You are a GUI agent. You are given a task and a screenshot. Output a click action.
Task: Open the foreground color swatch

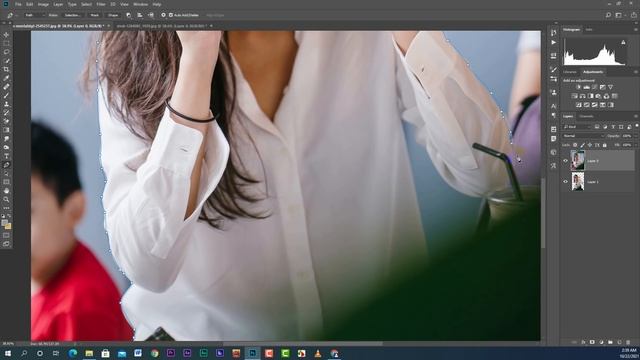[4, 223]
